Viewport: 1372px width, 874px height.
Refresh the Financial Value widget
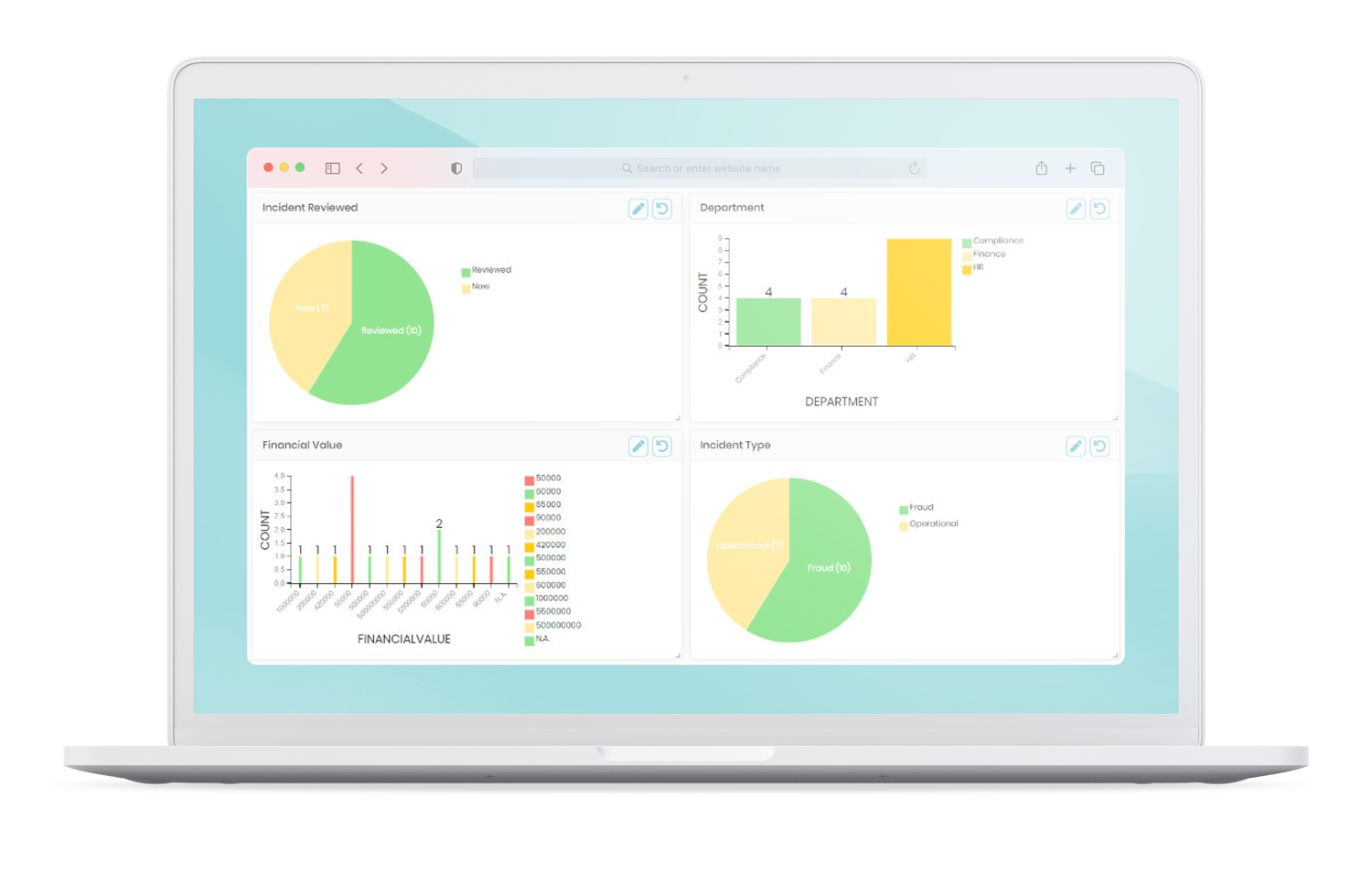click(x=662, y=446)
